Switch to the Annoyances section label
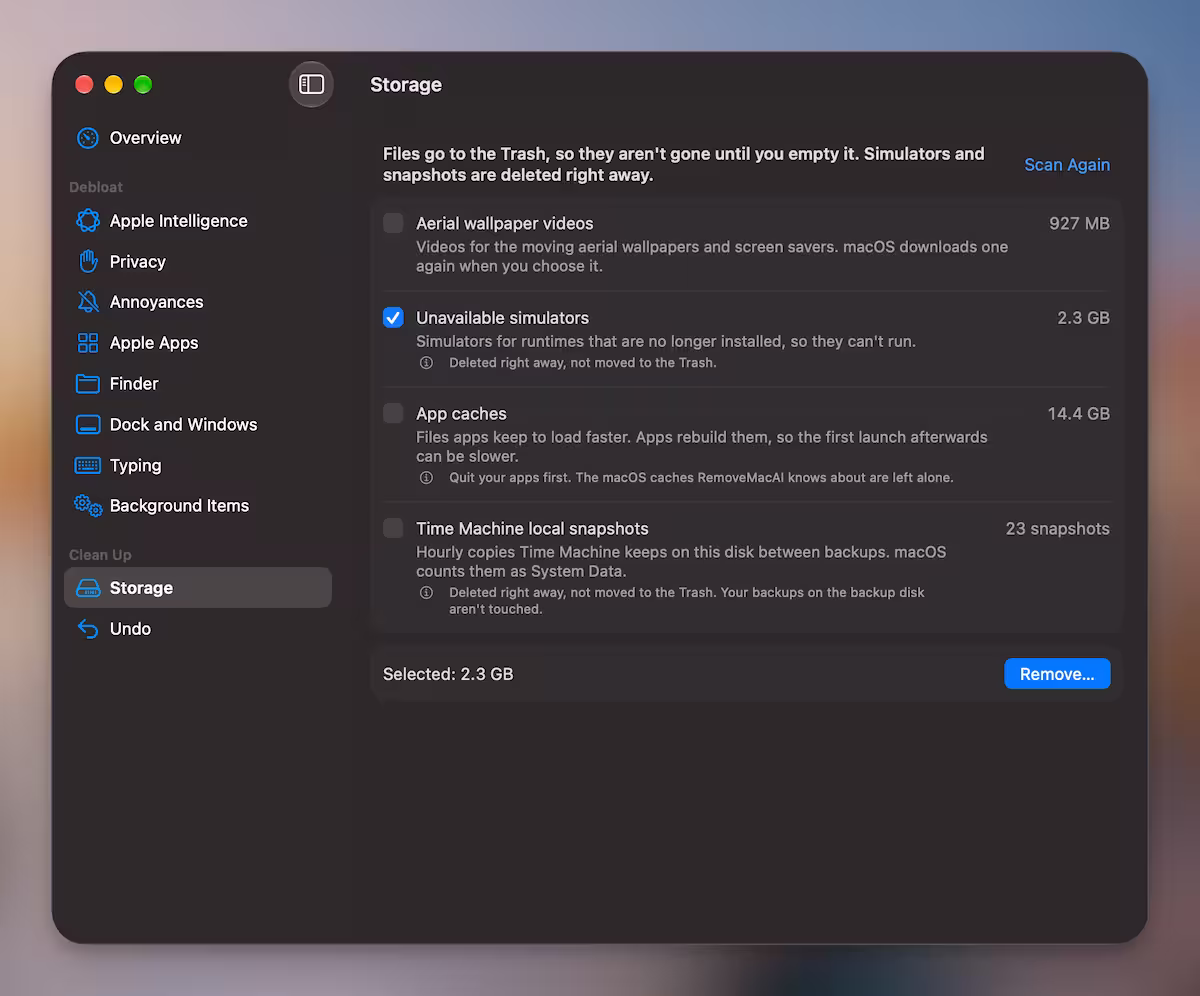This screenshot has height=996, width=1200. (x=157, y=302)
